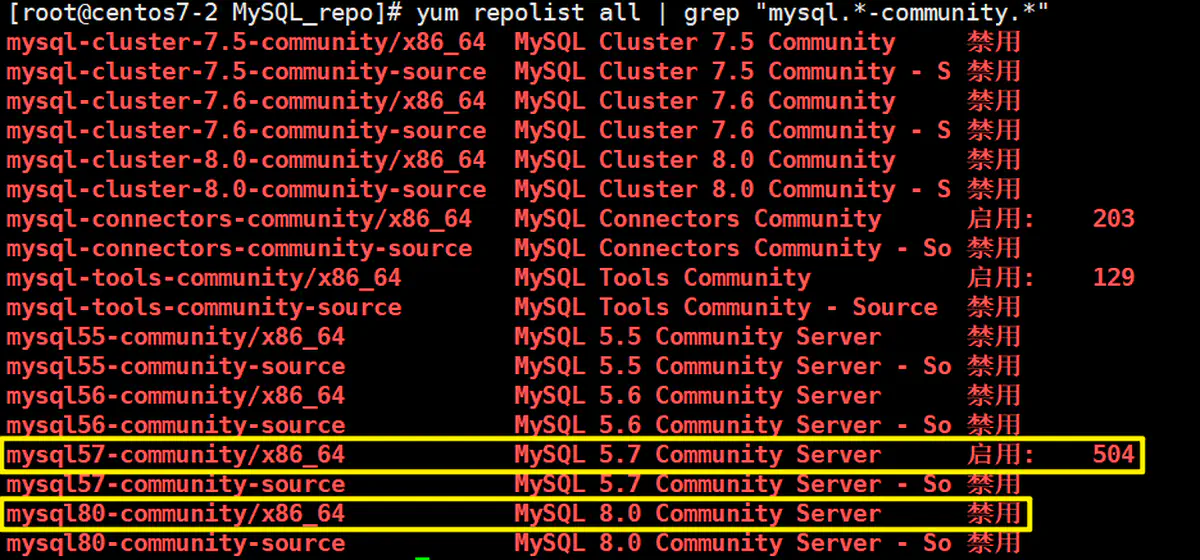Select repo id mysql57-community-source
Viewport: 1200px width, 560px height.
175,485
